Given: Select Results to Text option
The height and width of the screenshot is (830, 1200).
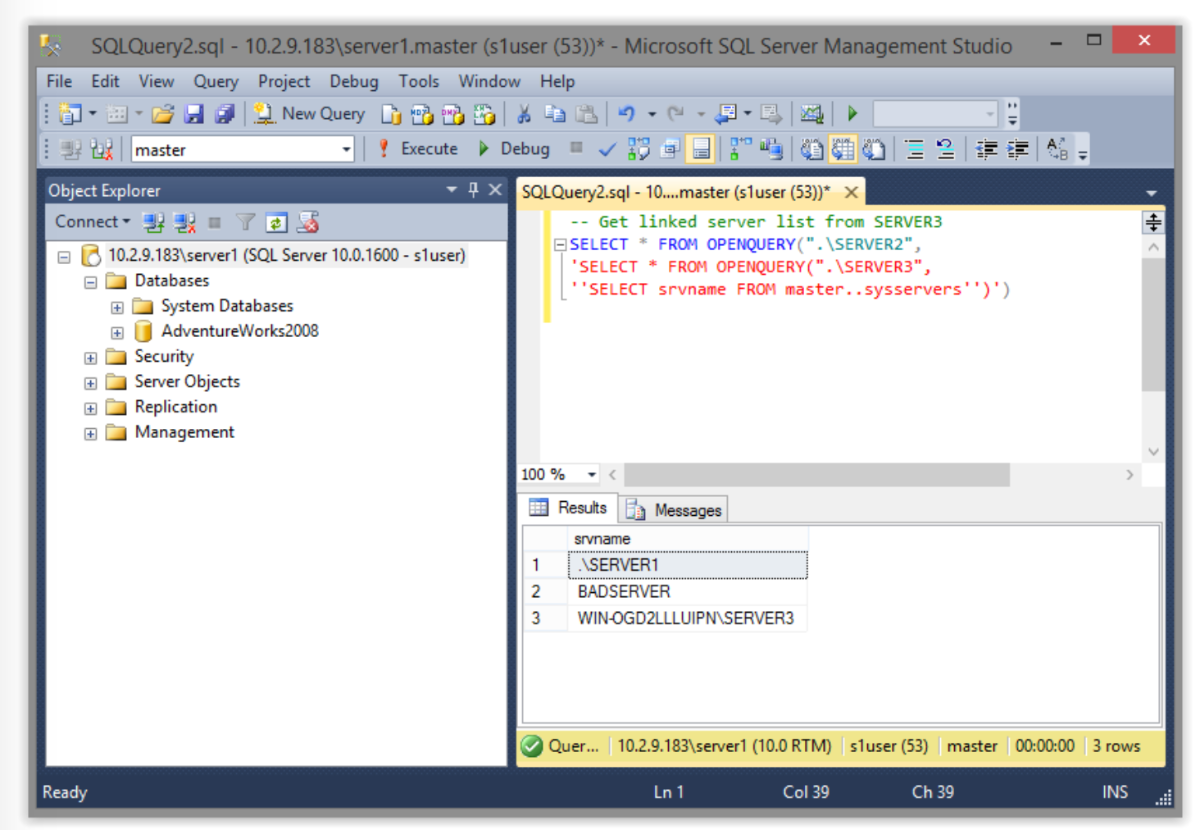Looking at the screenshot, I should point(811,150).
